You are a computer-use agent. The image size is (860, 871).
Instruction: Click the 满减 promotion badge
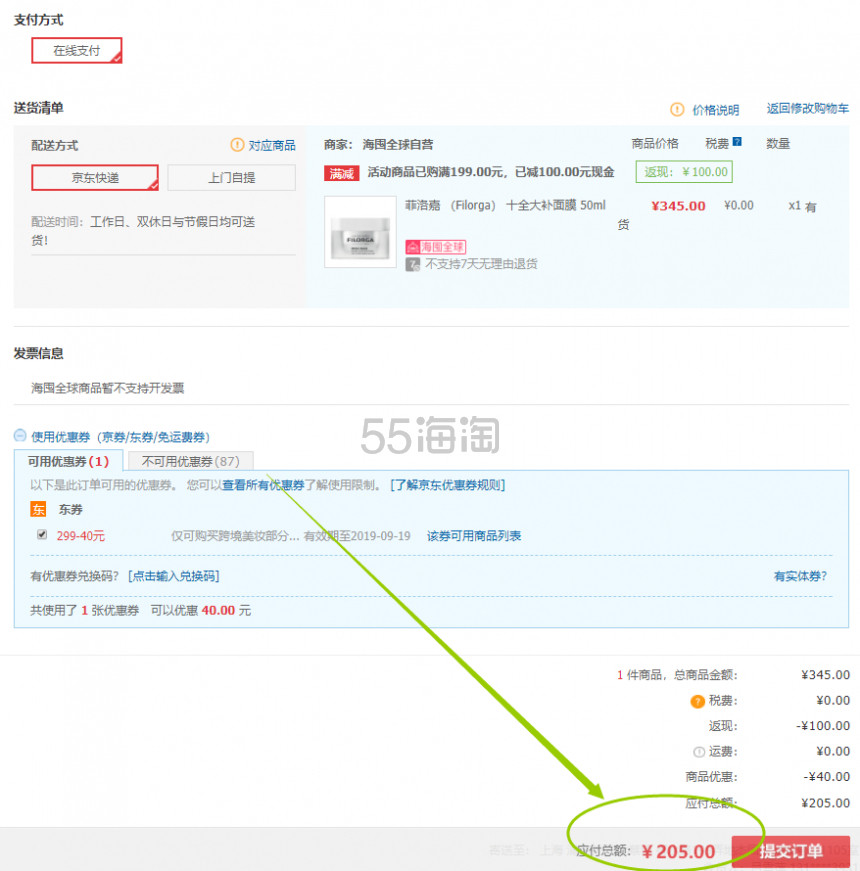tap(341, 173)
